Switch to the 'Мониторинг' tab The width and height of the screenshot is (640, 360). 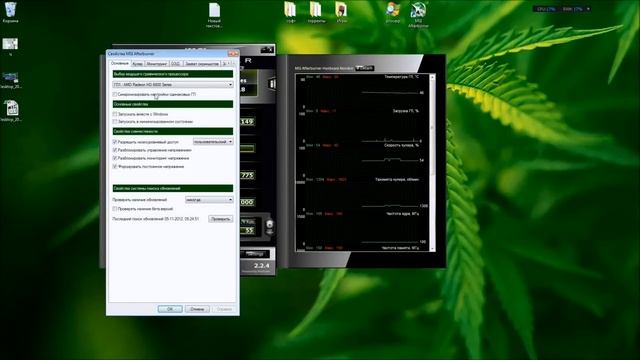pyautogui.click(x=156, y=64)
